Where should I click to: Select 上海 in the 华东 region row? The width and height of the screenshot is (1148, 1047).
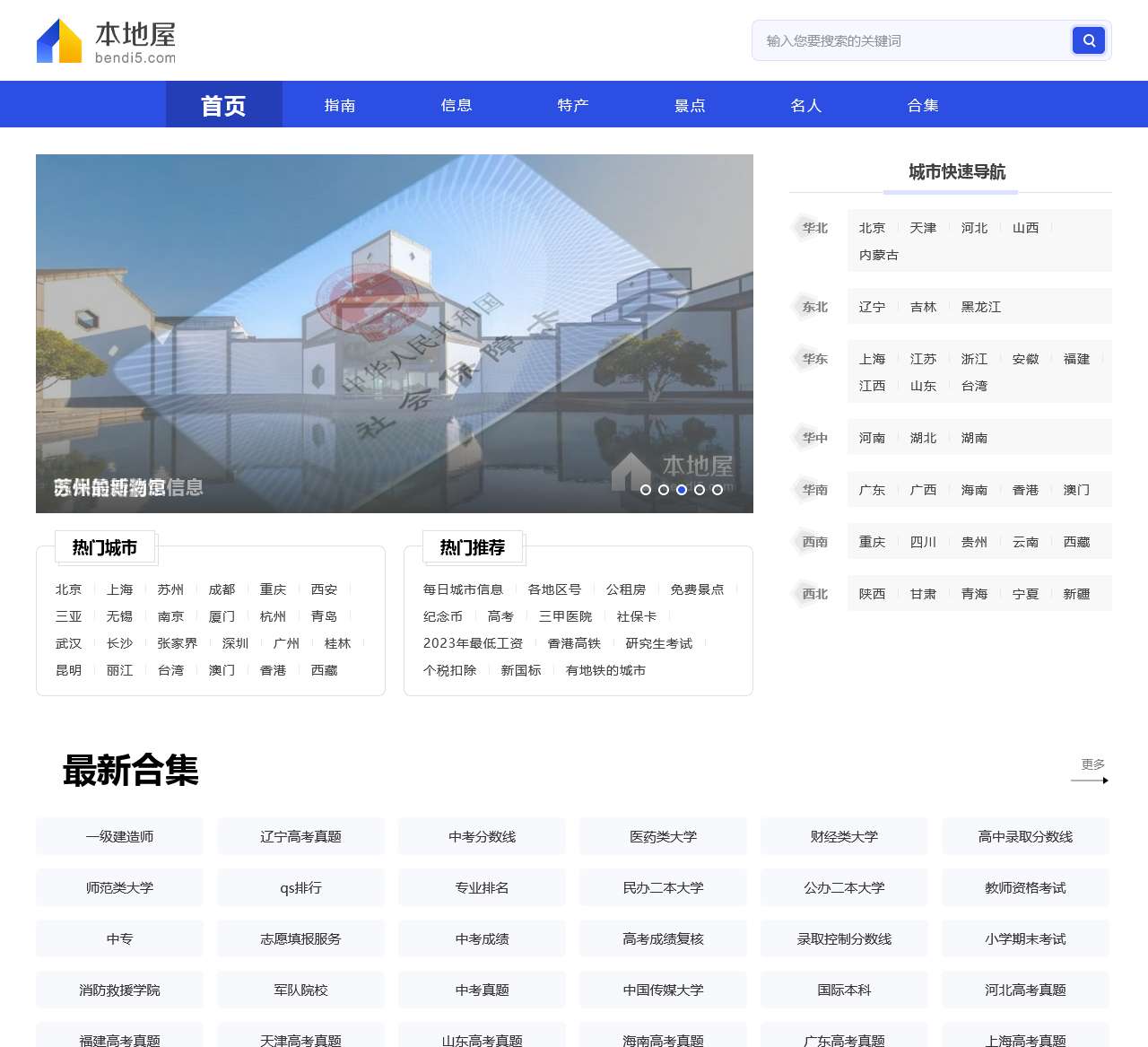coord(872,359)
